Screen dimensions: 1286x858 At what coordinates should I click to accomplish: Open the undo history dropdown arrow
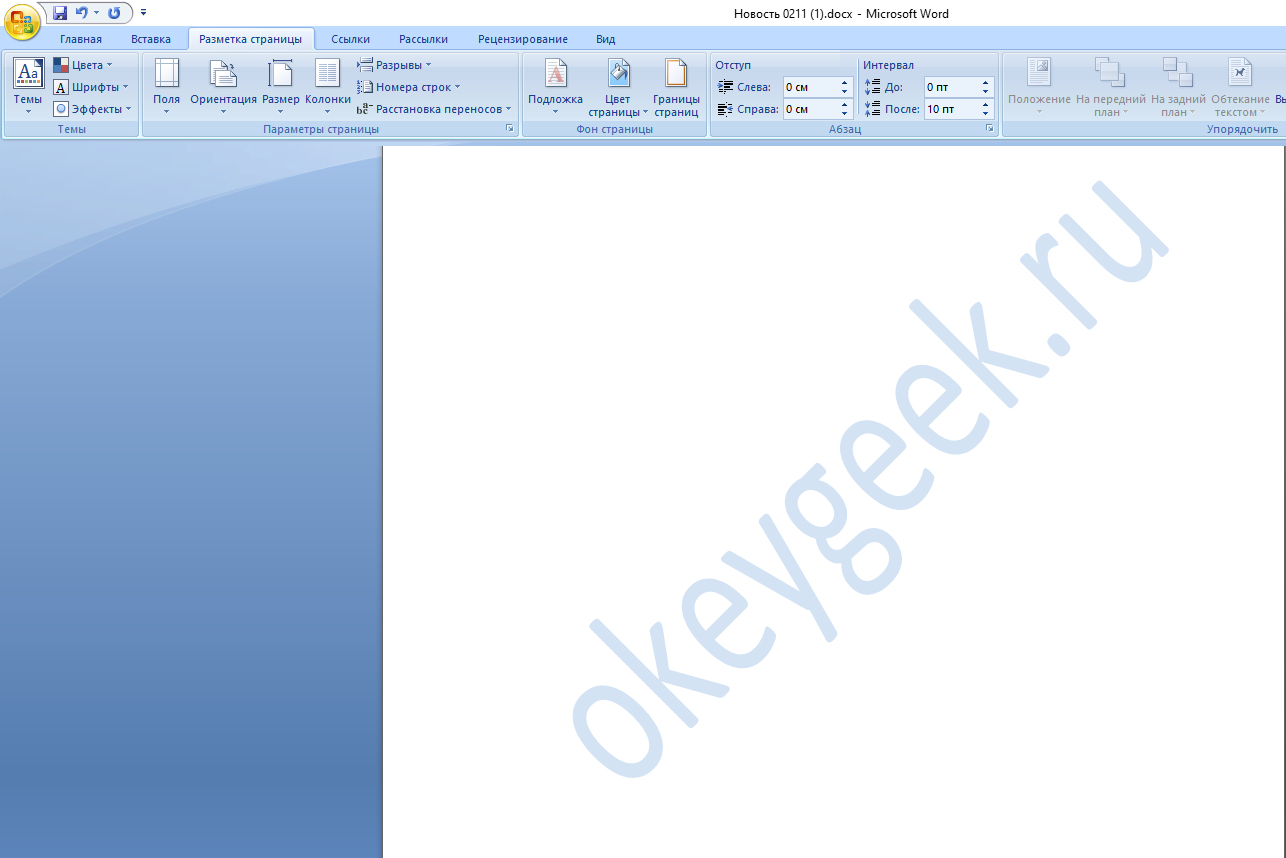pos(97,13)
